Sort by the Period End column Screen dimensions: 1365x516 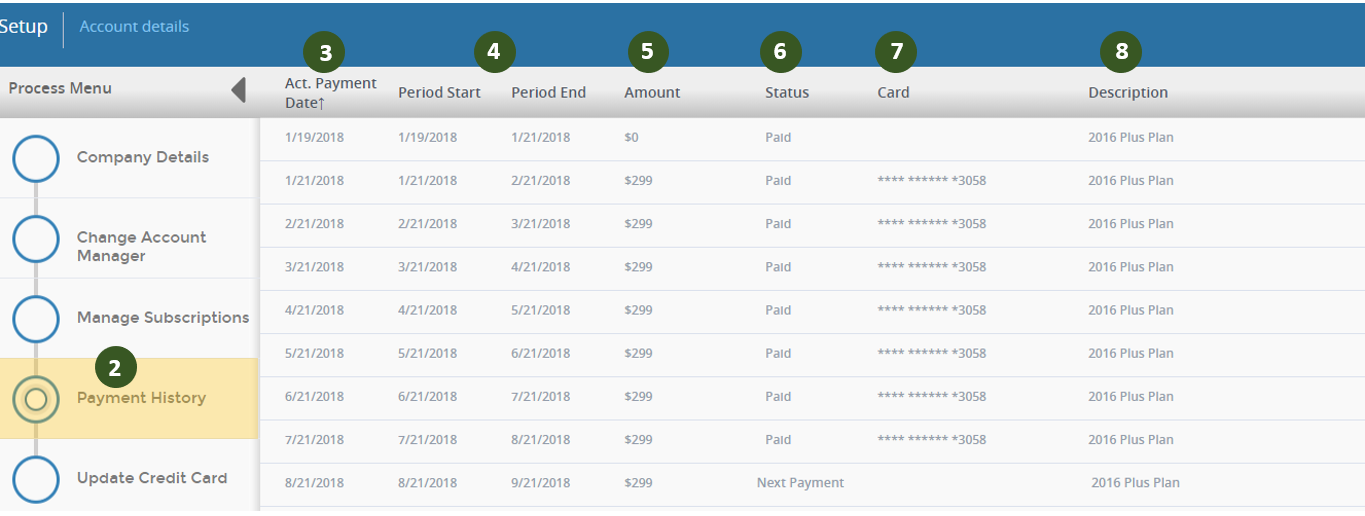coord(548,92)
